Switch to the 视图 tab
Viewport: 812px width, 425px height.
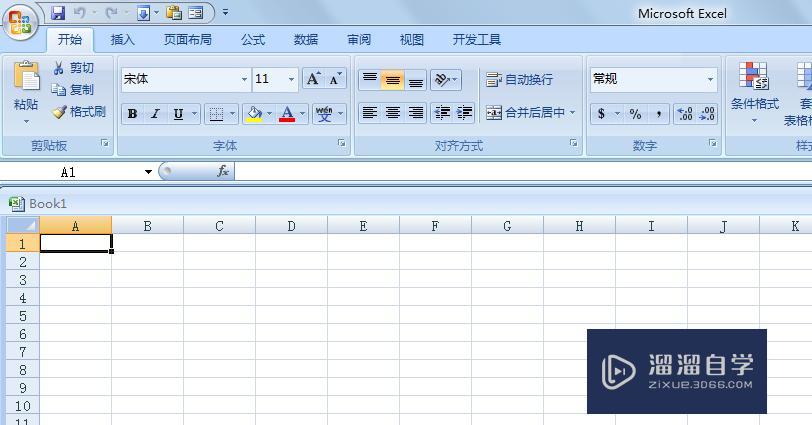pos(412,40)
